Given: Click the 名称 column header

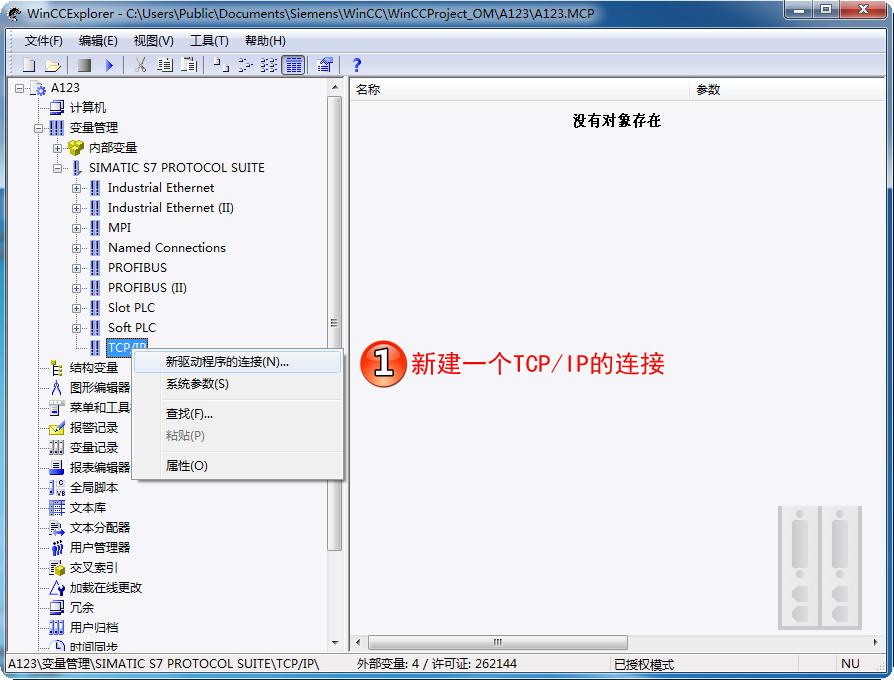Looking at the screenshot, I should (x=519, y=89).
